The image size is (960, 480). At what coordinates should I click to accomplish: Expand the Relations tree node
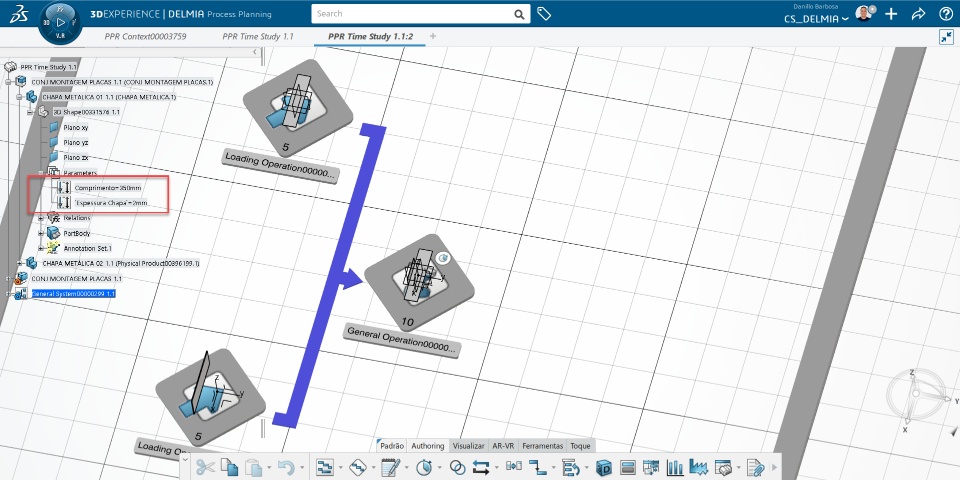pyautogui.click(x=41, y=218)
